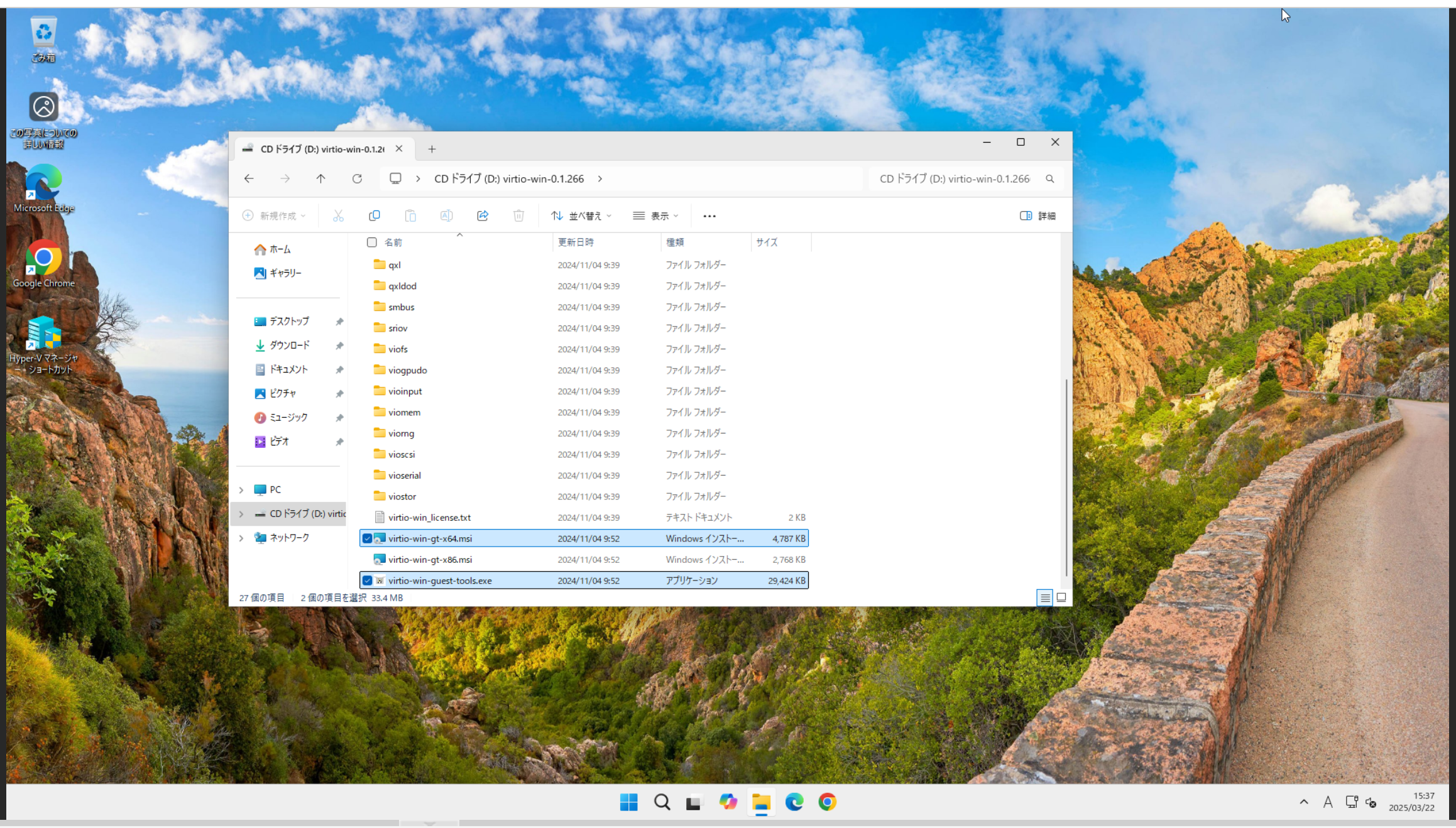
Task: Uncheck virtio-win-guest-tools.exe checkbox
Action: point(367,580)
